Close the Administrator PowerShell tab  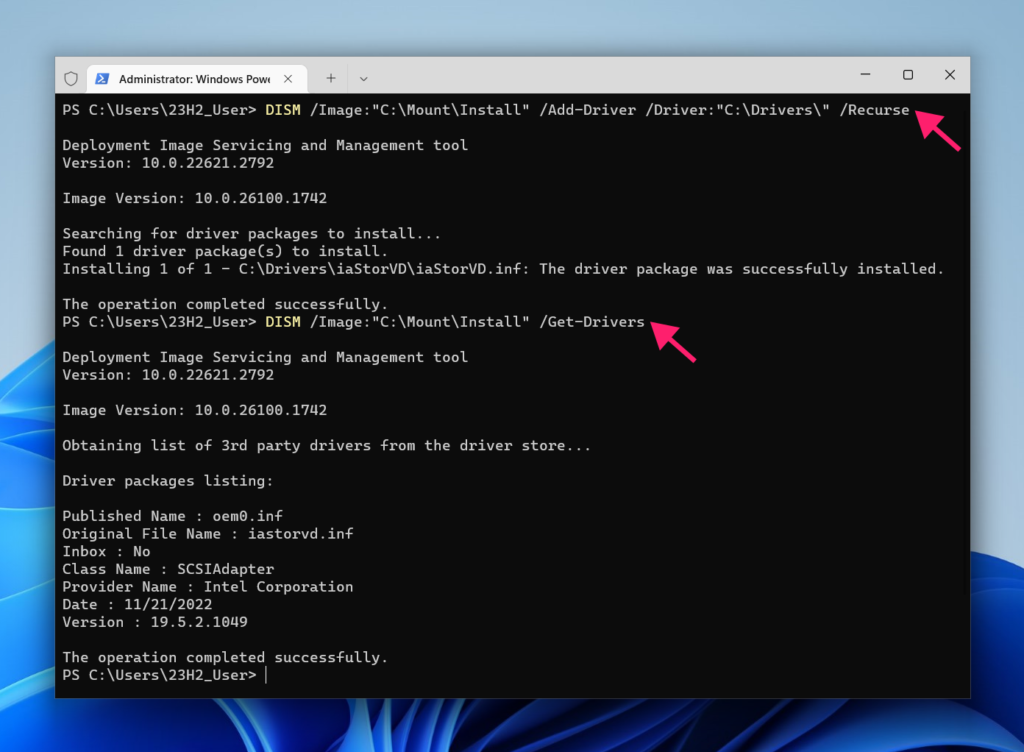click(288, 79)
